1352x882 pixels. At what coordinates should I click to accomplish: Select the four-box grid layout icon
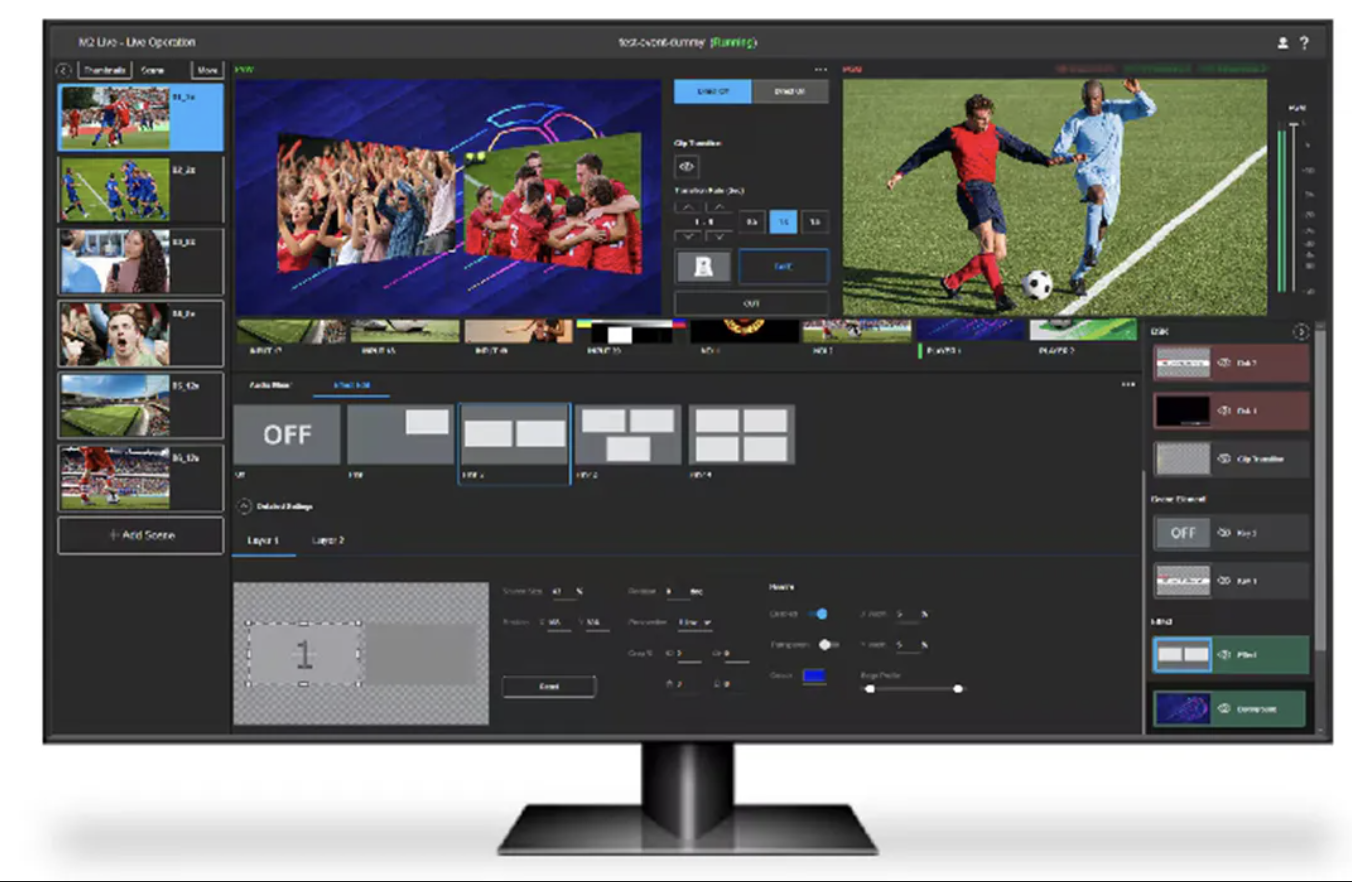pyautogui.click(x=742, y=434)
